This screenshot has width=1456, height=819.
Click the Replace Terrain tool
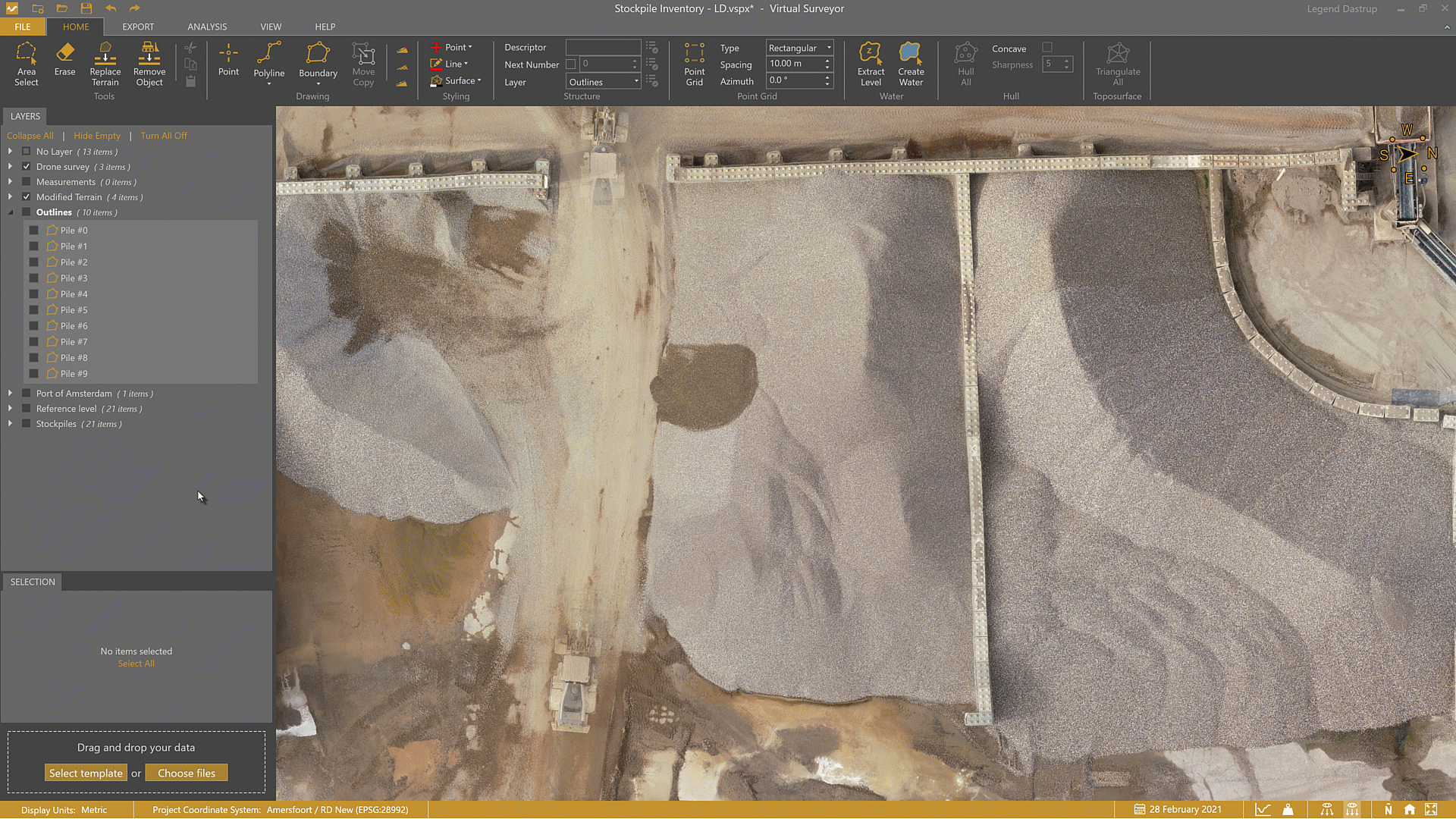105,64
